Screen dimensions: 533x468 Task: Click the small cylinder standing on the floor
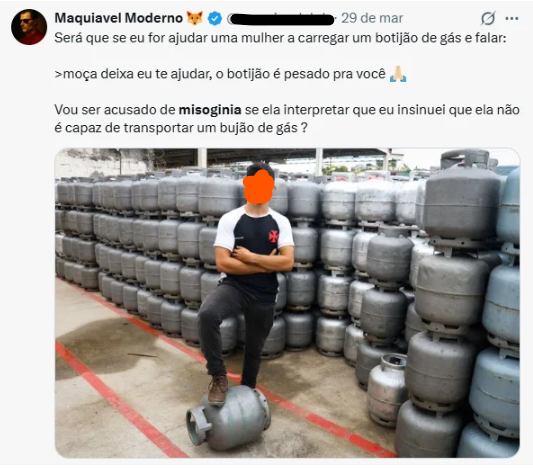click(387, 390)
